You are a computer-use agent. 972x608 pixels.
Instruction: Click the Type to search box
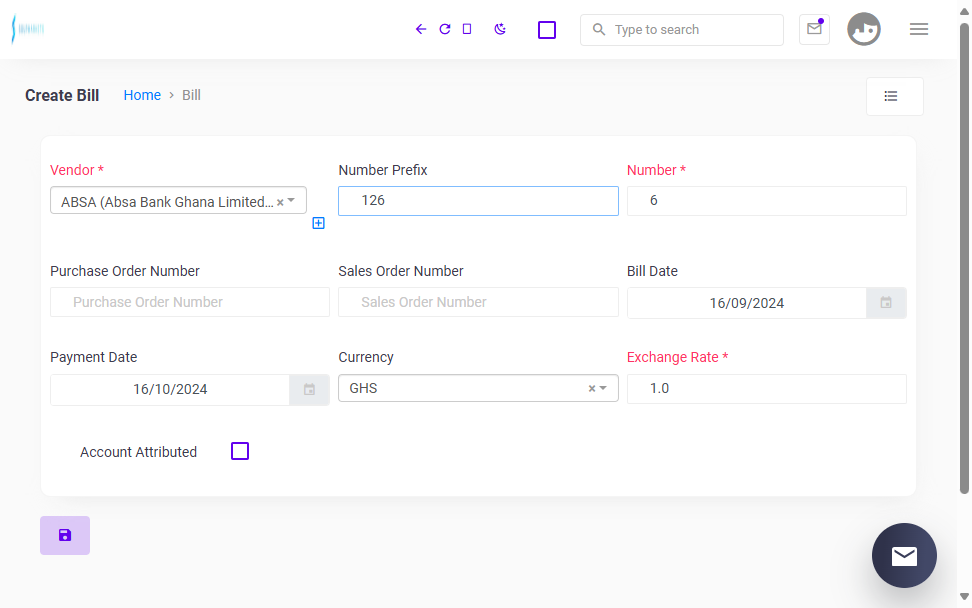682,30
